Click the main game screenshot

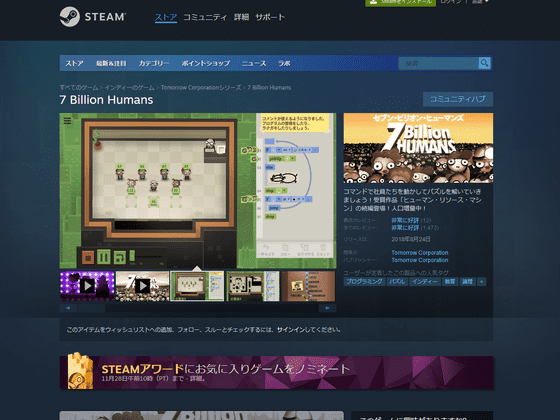coord(198,191)
